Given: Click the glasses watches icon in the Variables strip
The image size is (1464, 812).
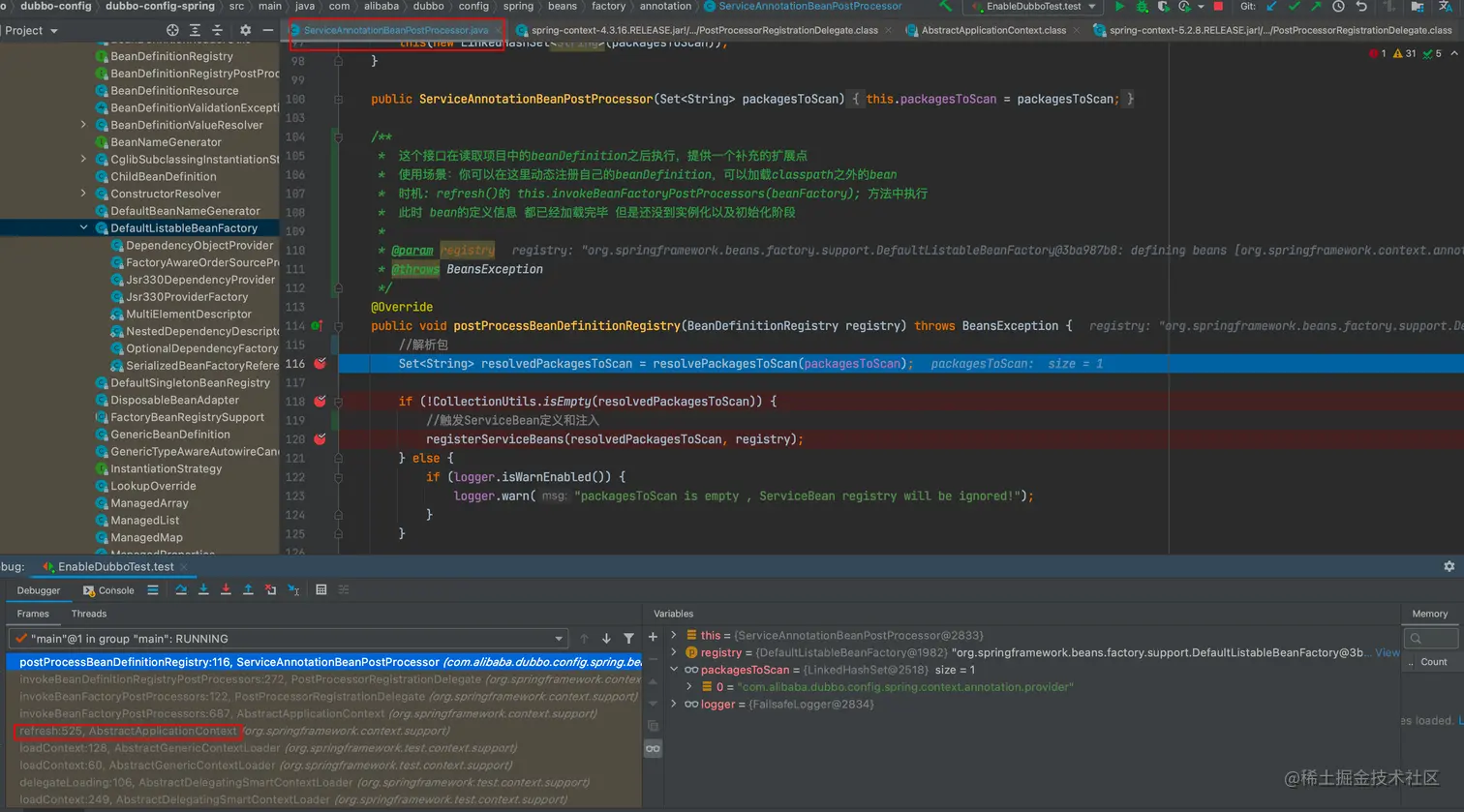Looking at the screenshot, I should click(x=653, y=748).
